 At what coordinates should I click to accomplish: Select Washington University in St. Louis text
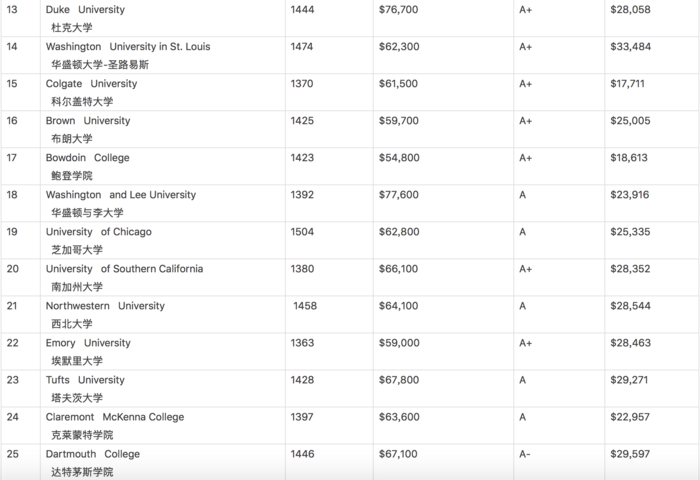click(128, 46)
